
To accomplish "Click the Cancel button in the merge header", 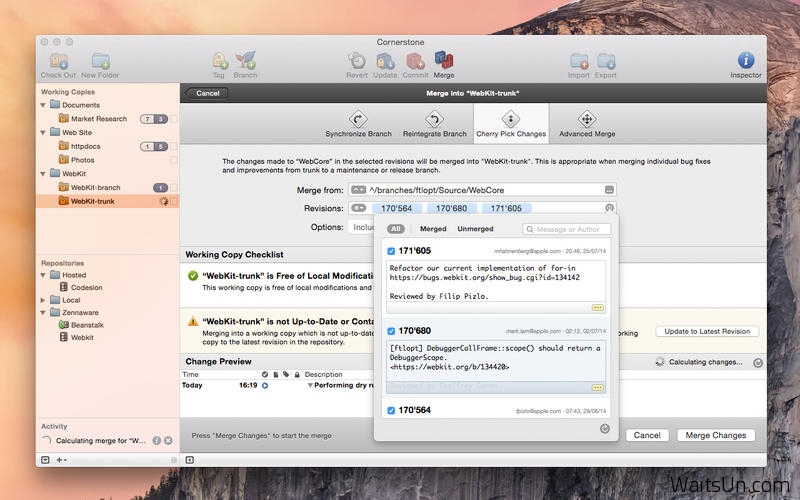I will [207, 93].
